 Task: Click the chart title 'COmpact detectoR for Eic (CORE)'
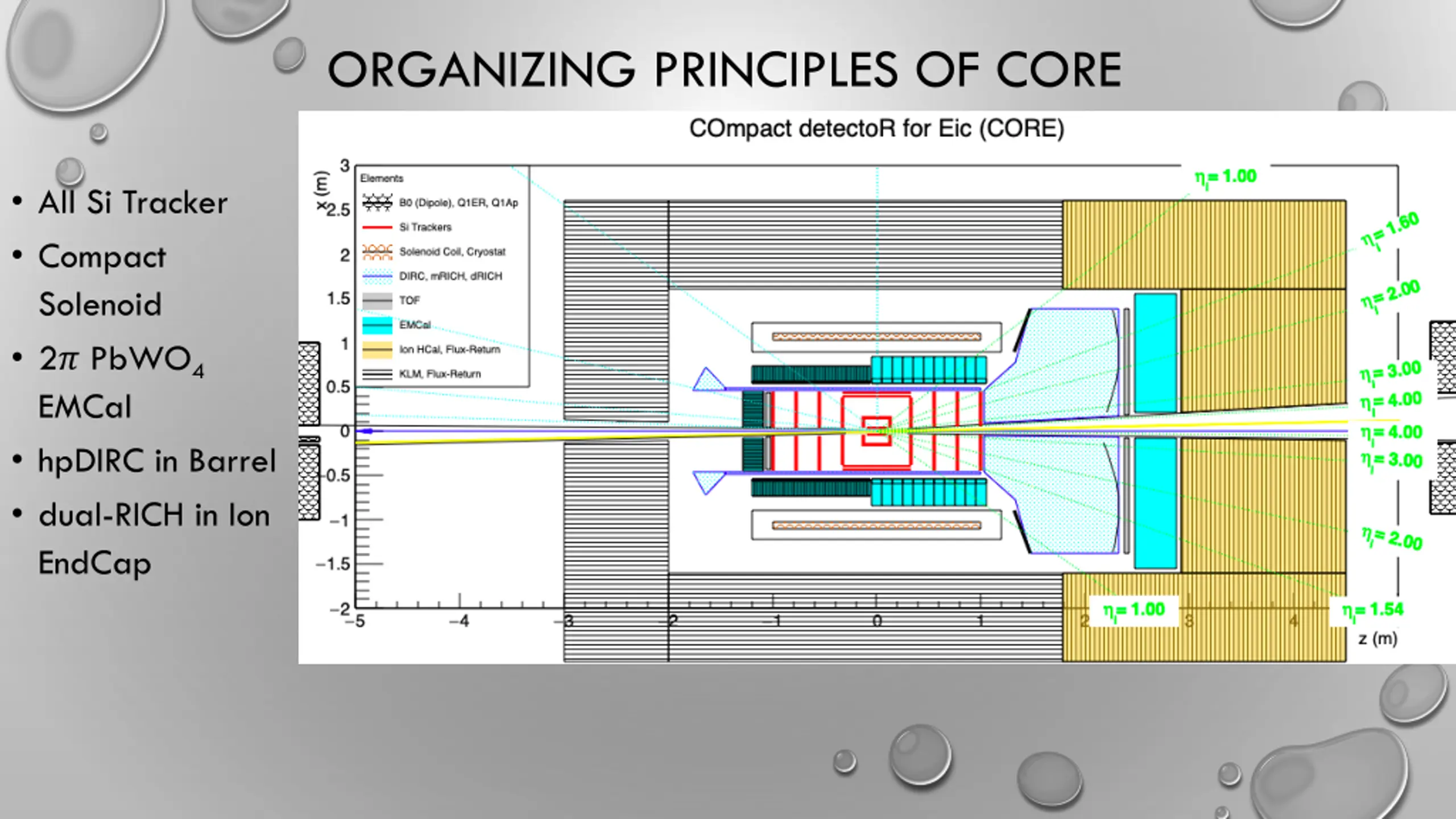[x=876, y=129]
